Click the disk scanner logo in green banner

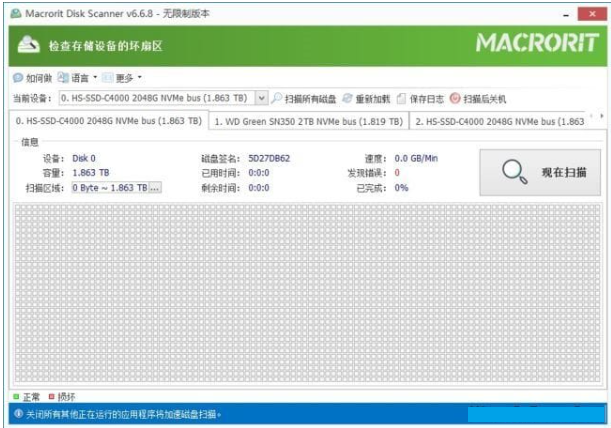tap(28, 44)
